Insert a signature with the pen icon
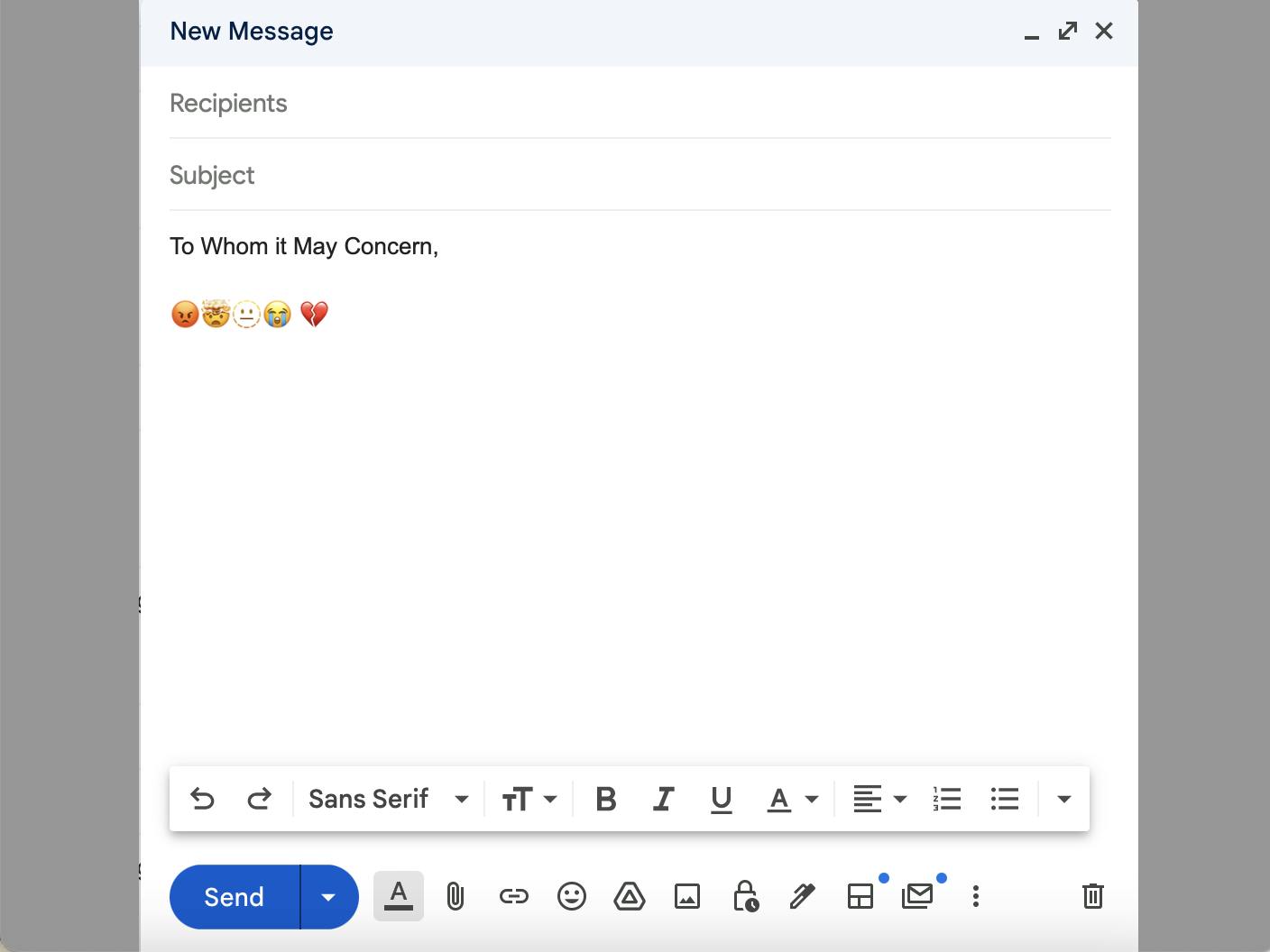Screen dimensions: 1270x952 click(803, 896)
